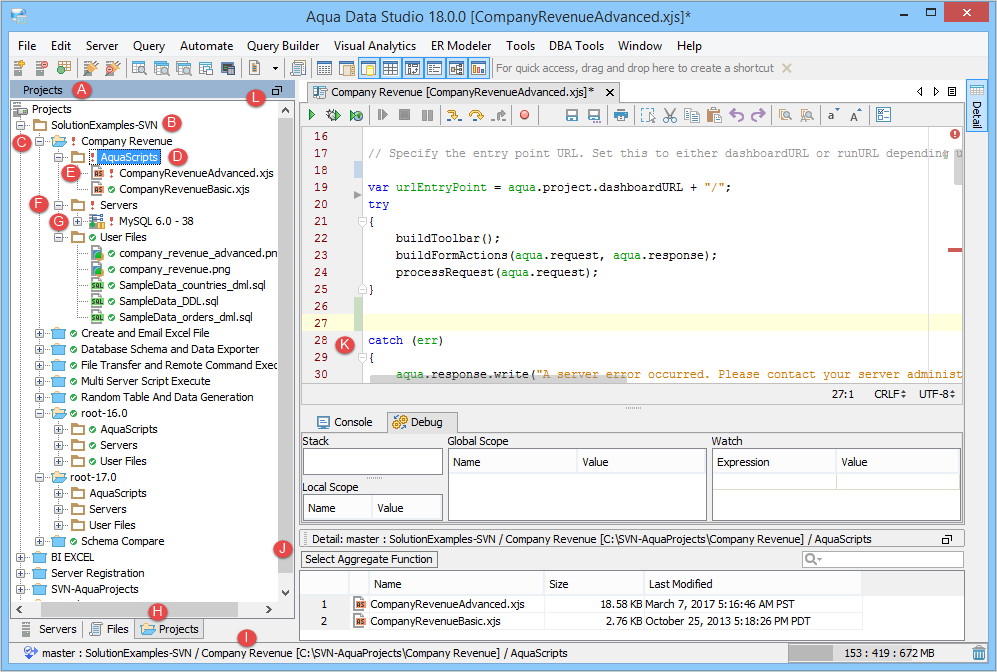Click the Save file icon in editor toolbar
Screen dimensions: 997x672
[572, 116]
